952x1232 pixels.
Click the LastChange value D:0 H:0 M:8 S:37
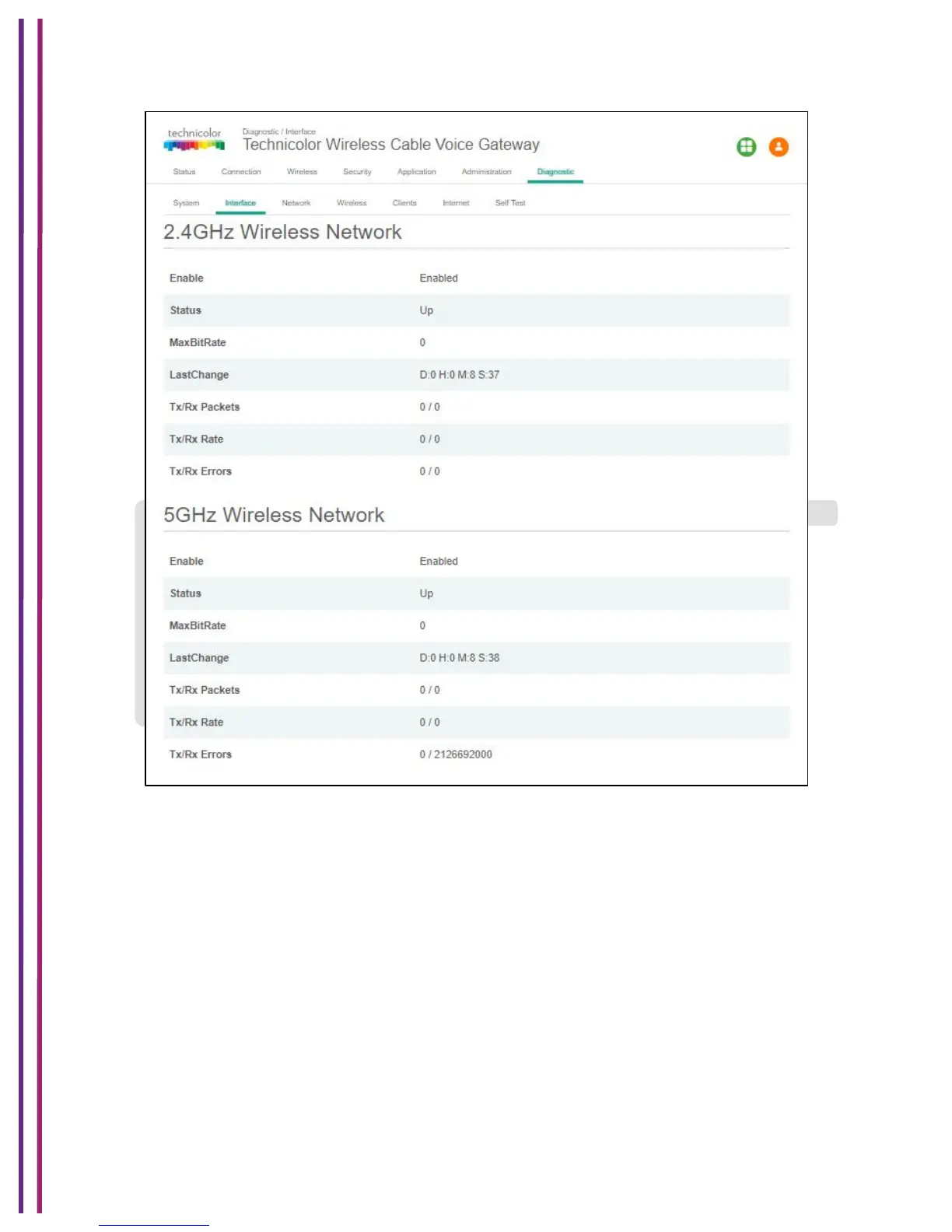point(460,375)
